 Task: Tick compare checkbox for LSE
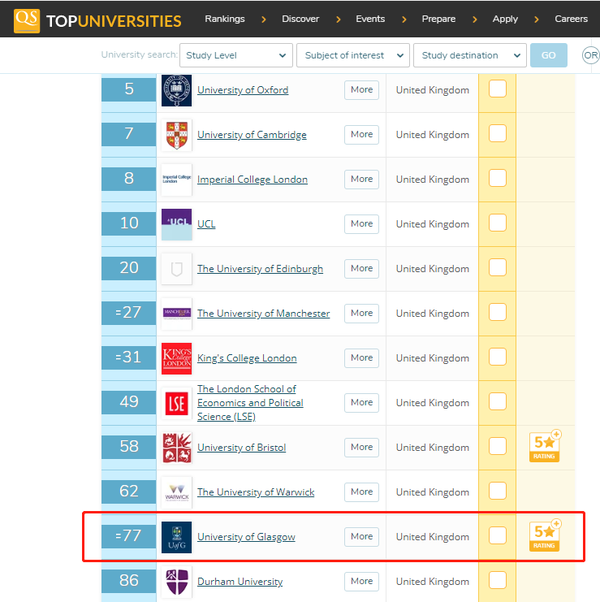pyautogui.click(x=498, y=402)
